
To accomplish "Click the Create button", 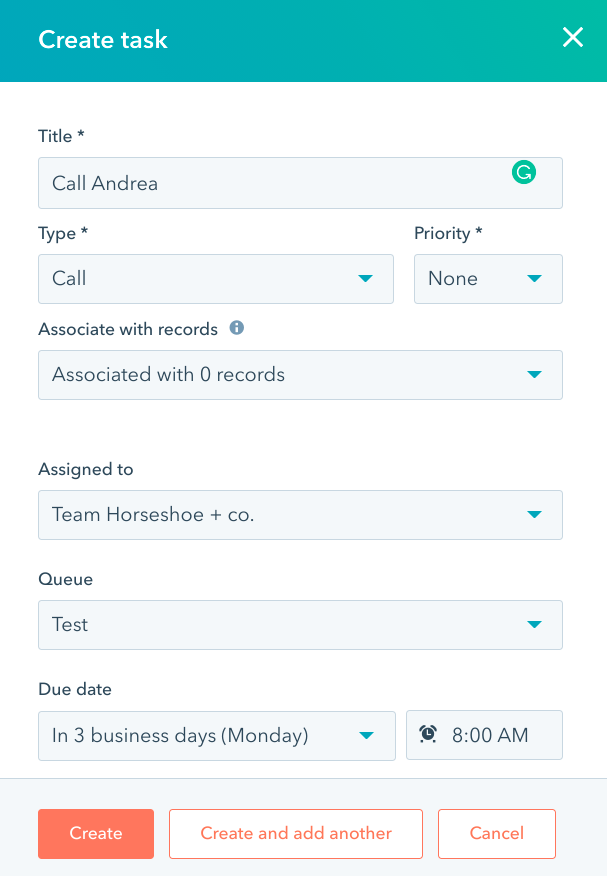I will point(95,833).
